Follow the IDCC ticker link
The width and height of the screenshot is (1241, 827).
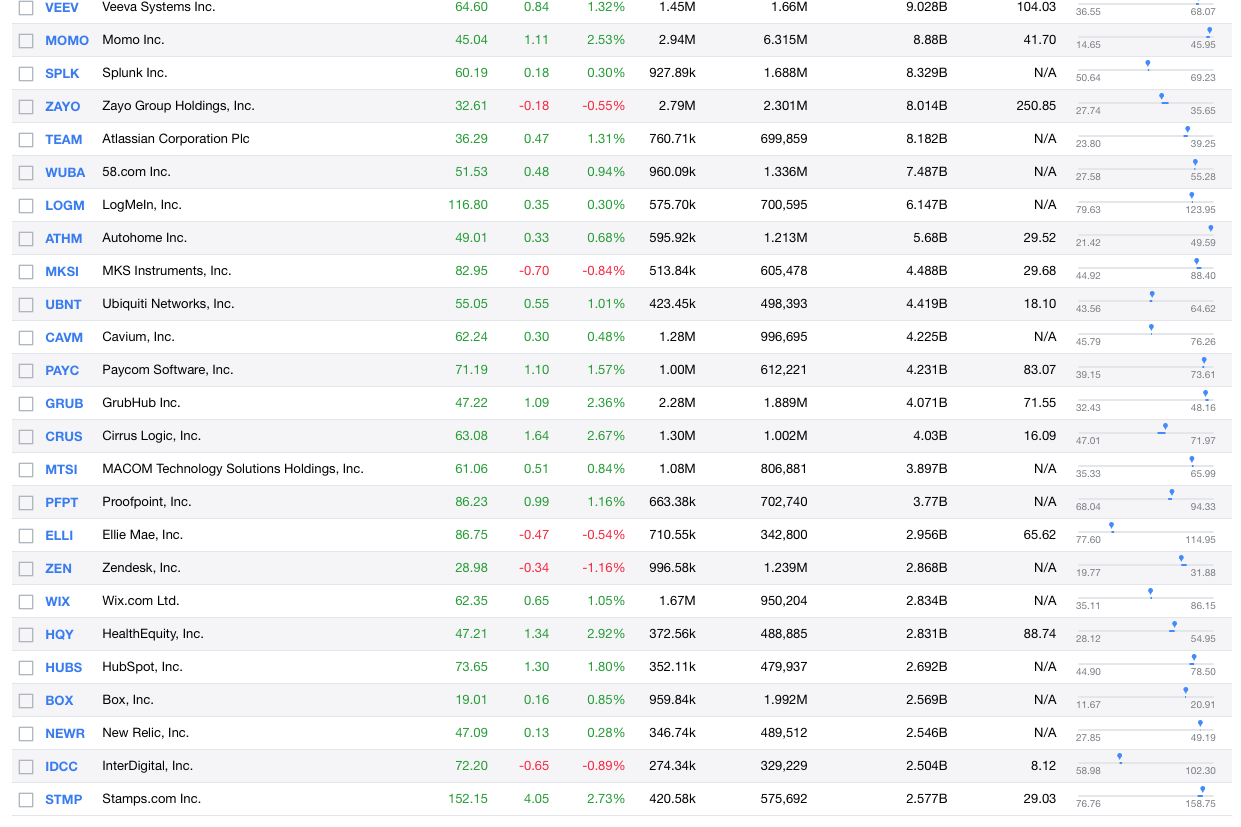pos(61,766)
